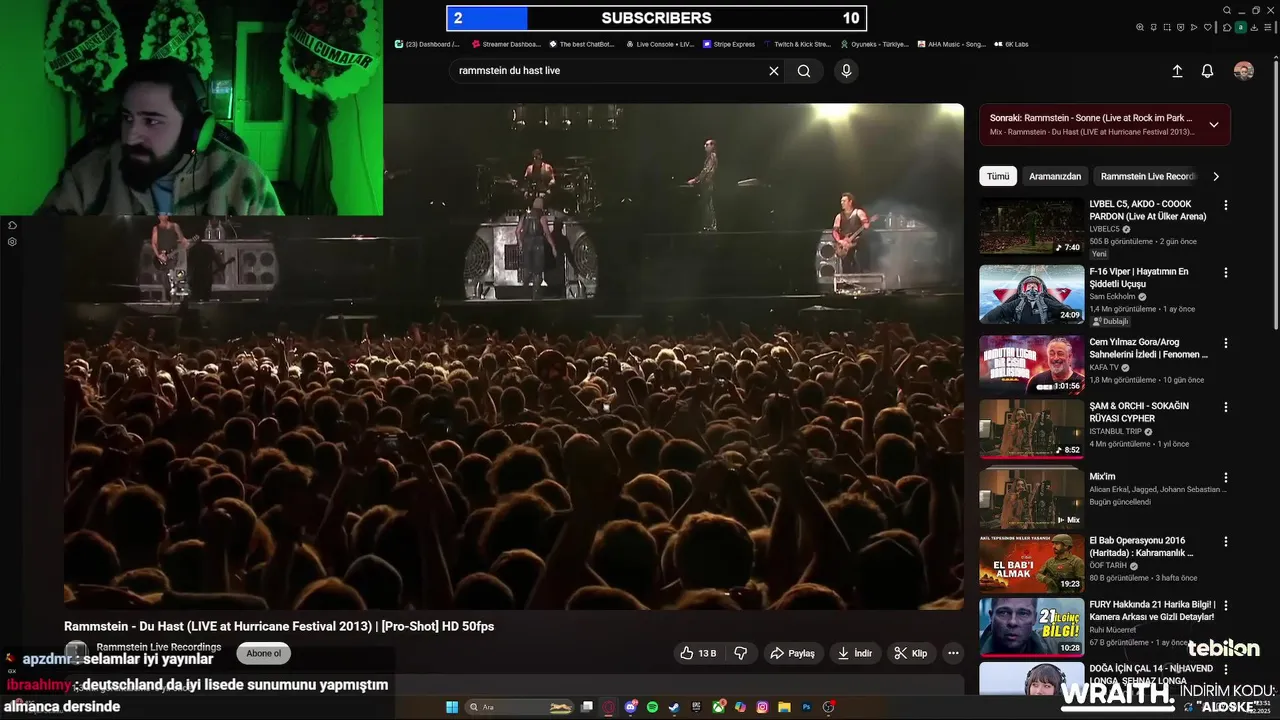Click browser tab search magnifier

click(x=1227, y=10)
